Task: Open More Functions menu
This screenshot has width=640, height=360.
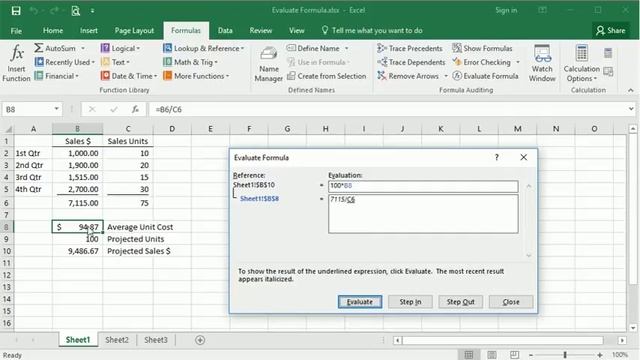Action: click(196, 76)
